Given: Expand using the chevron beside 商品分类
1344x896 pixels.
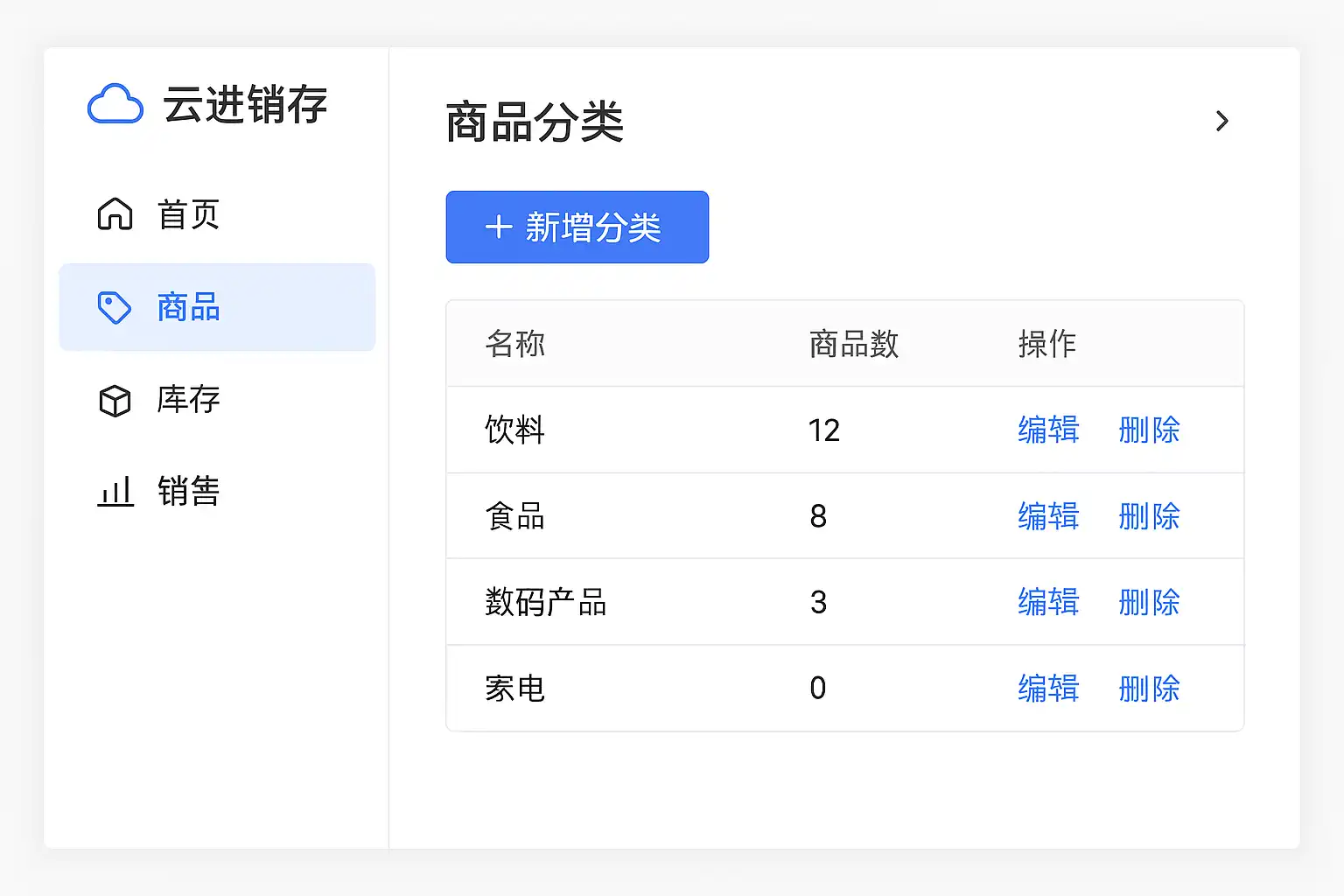Looking at the screenshot, I should (x=1222, y=121).
